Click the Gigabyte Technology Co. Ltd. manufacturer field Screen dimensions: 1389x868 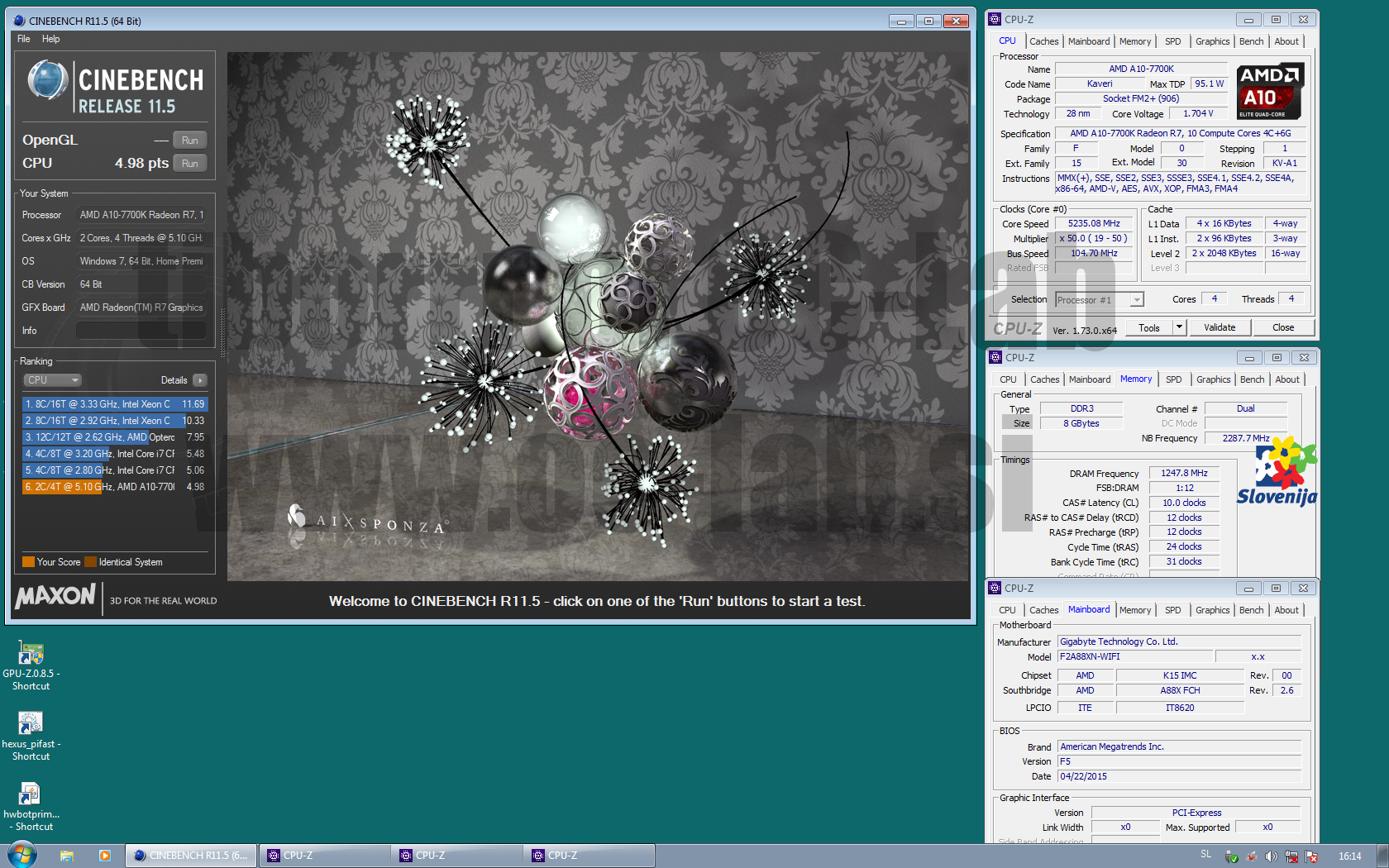1180,641
